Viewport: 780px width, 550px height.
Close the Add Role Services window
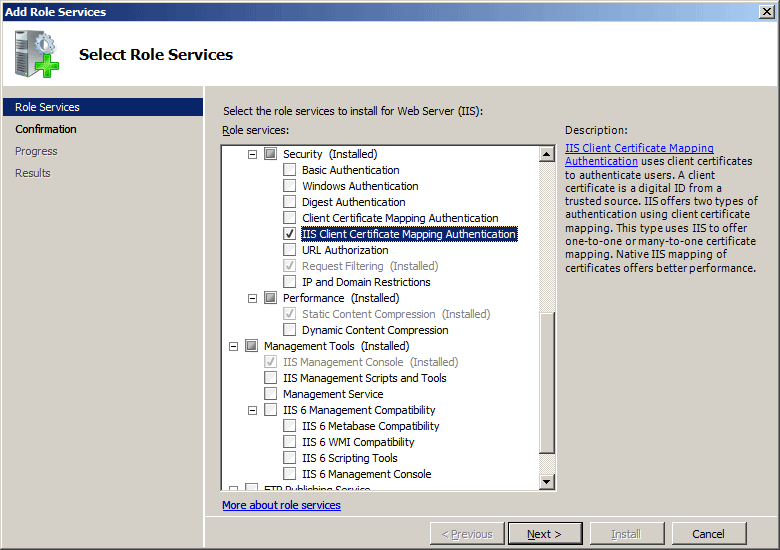click(767, 11)
